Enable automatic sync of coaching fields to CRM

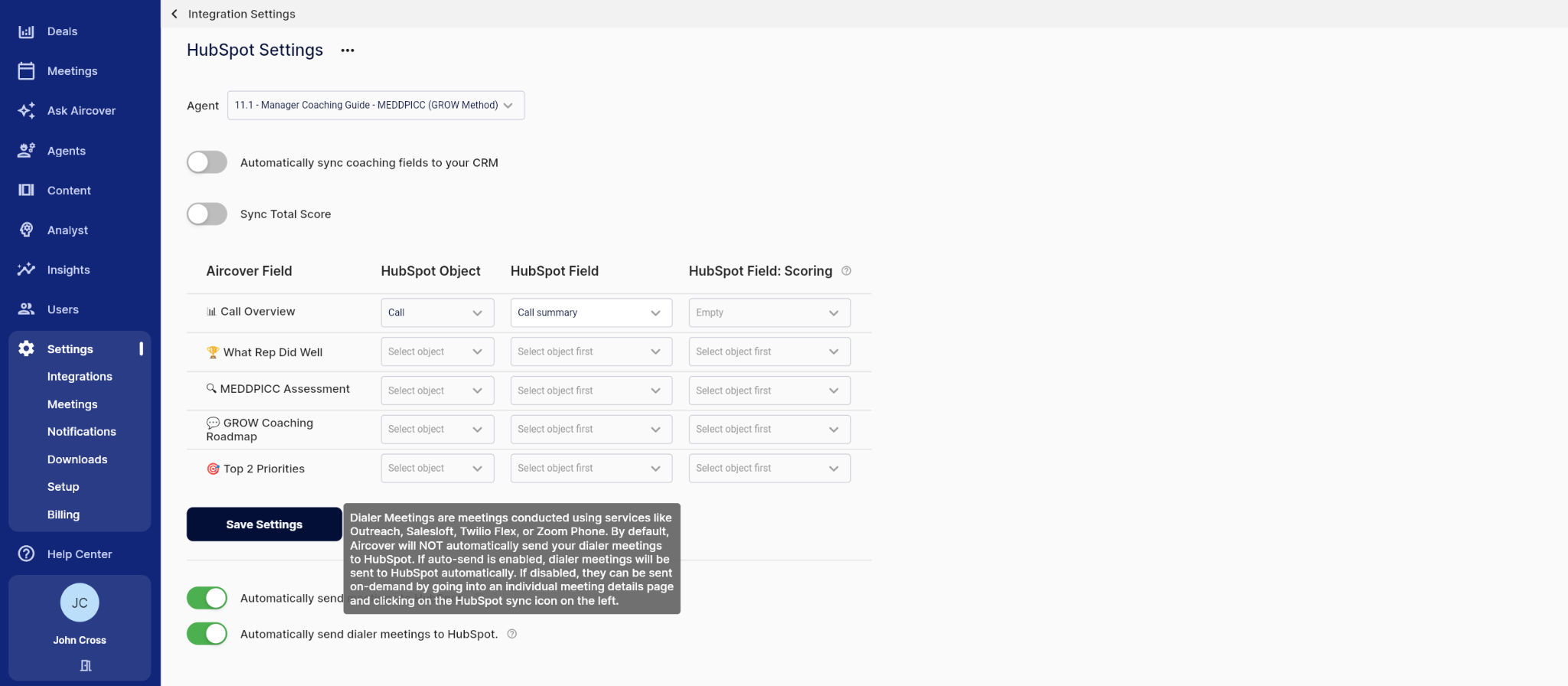click(x=207, y=162)
